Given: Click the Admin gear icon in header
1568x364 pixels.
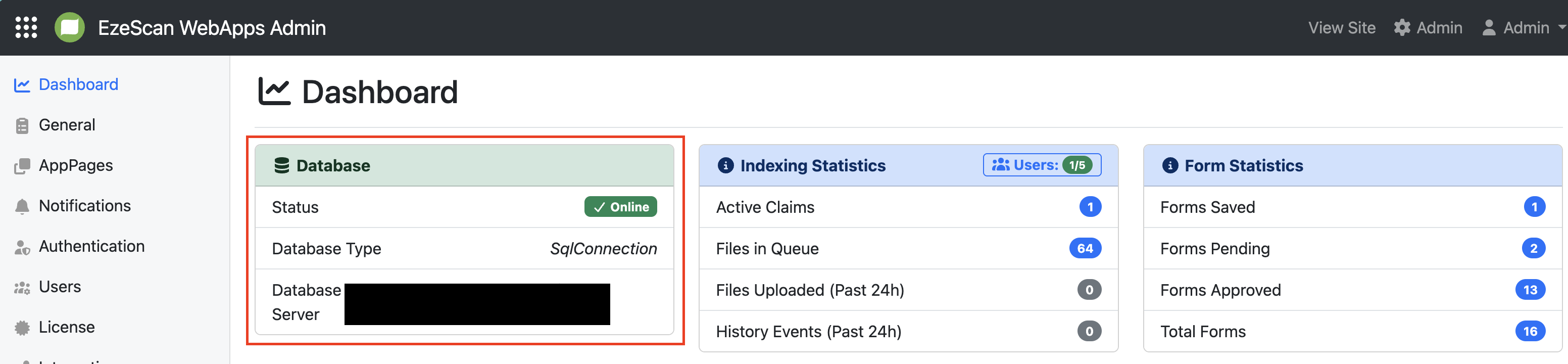Looking at the screenshot, I should point(1402,27).
